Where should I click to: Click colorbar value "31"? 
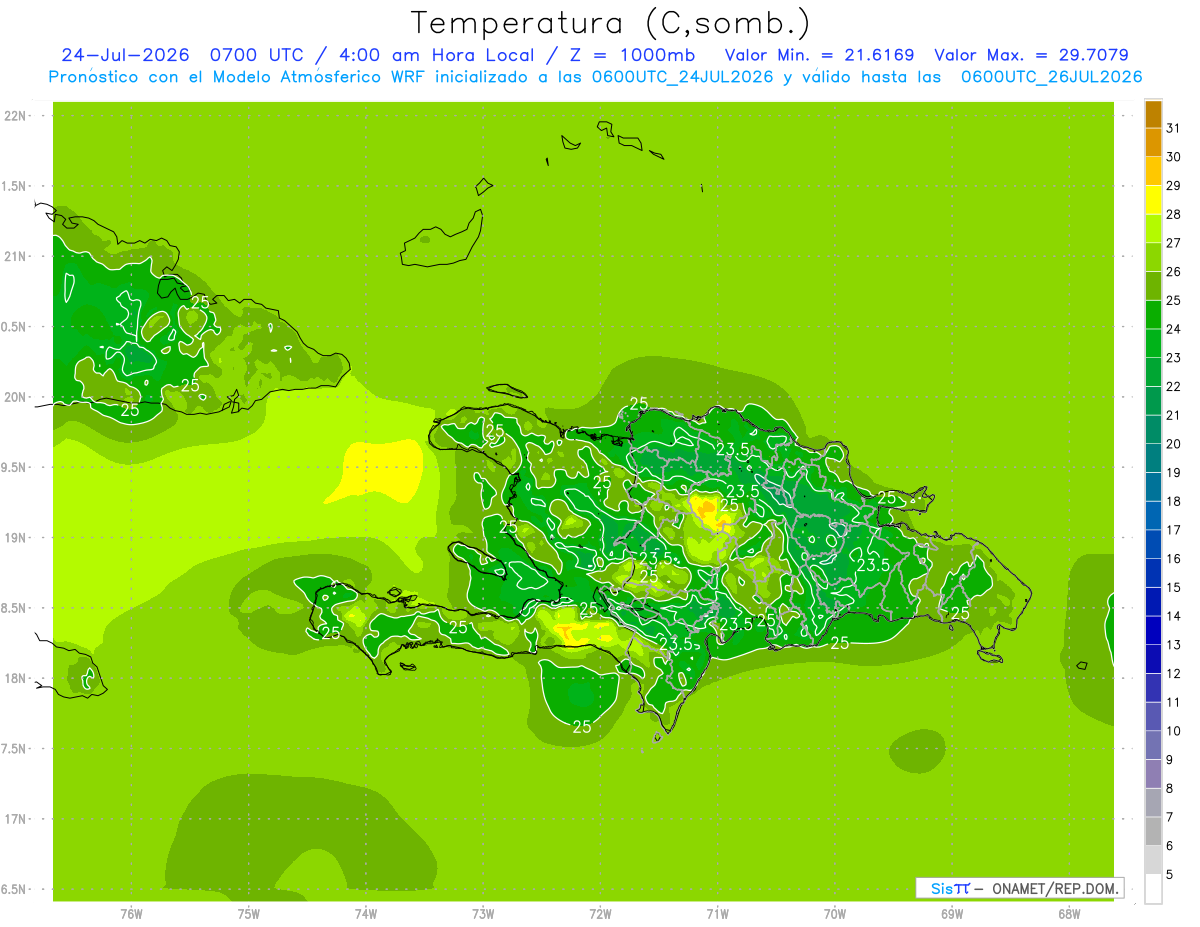[1174, 128]
